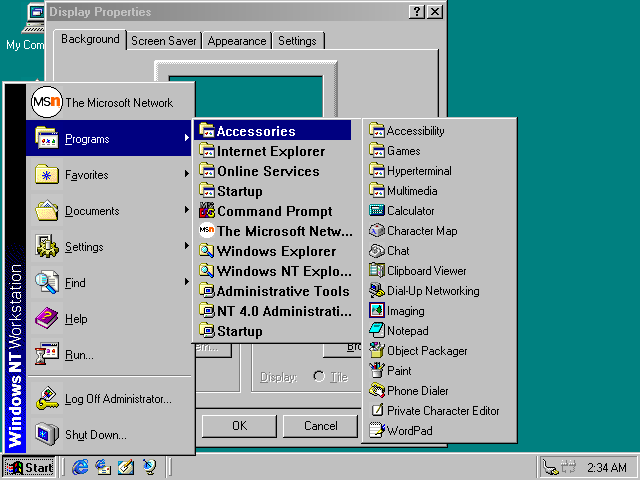Launch Notepad via its icon
The height and width of the screenshot is (480, 640).
click(x=376, y=331)
